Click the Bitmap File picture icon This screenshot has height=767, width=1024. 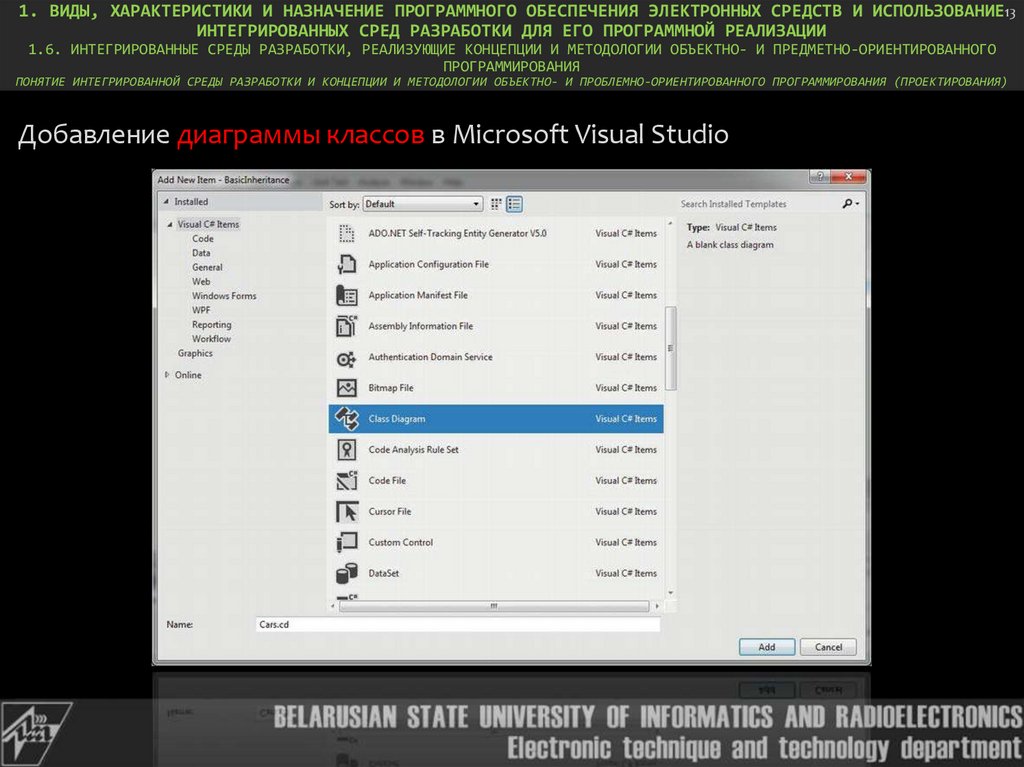(x=347, y=388)
